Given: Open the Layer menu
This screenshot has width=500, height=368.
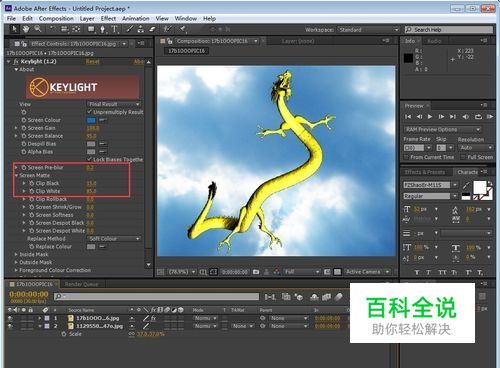Looking at the screenshot, I should (87, 19).
